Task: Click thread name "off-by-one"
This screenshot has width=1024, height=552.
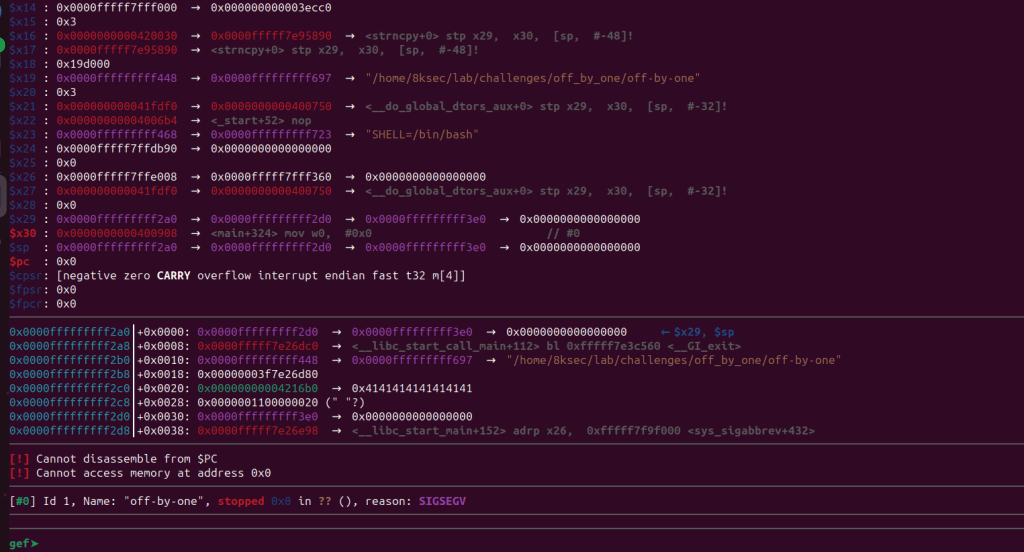Action: click(x=163, y=501)
